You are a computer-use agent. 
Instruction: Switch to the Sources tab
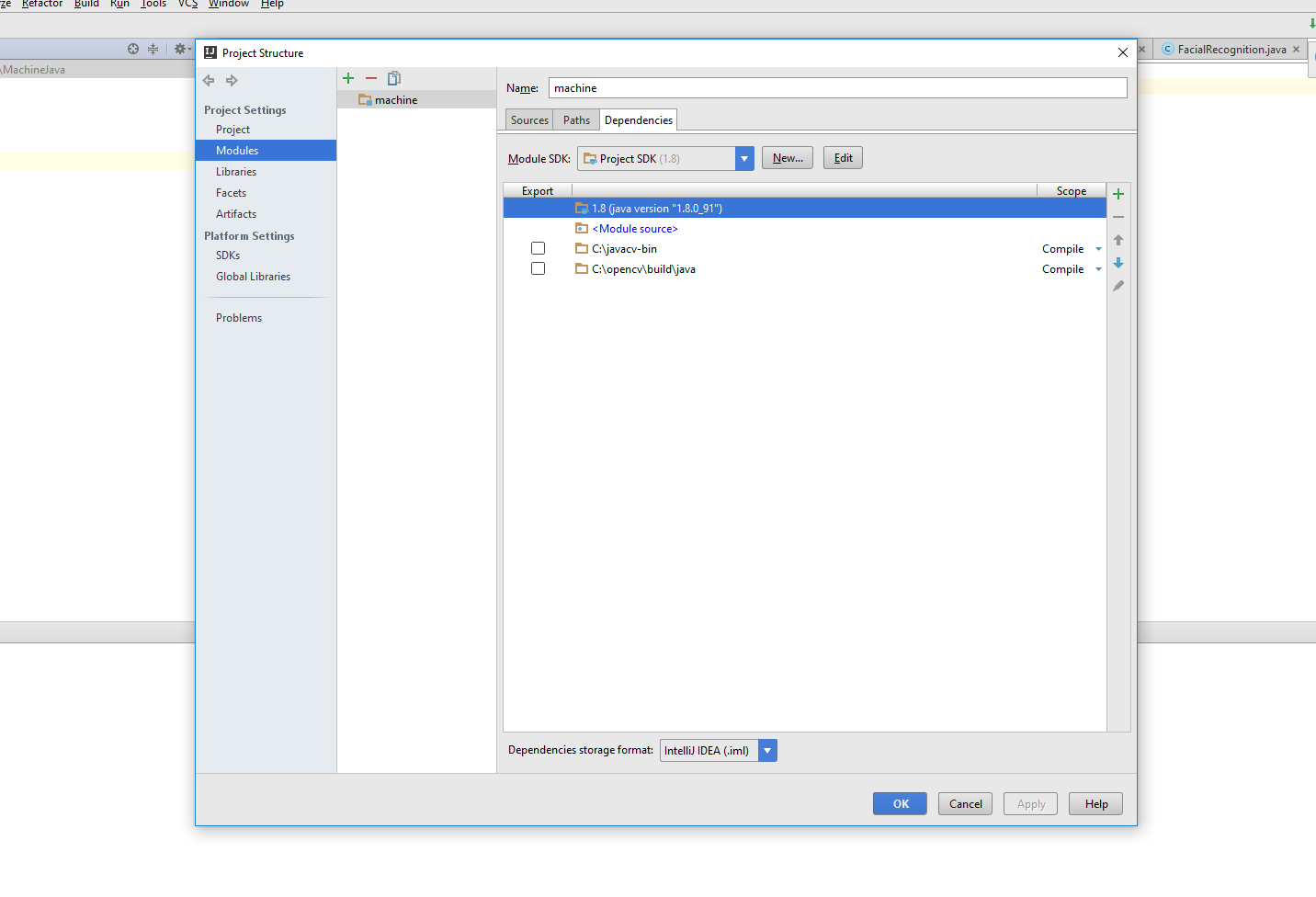[529, 120]
